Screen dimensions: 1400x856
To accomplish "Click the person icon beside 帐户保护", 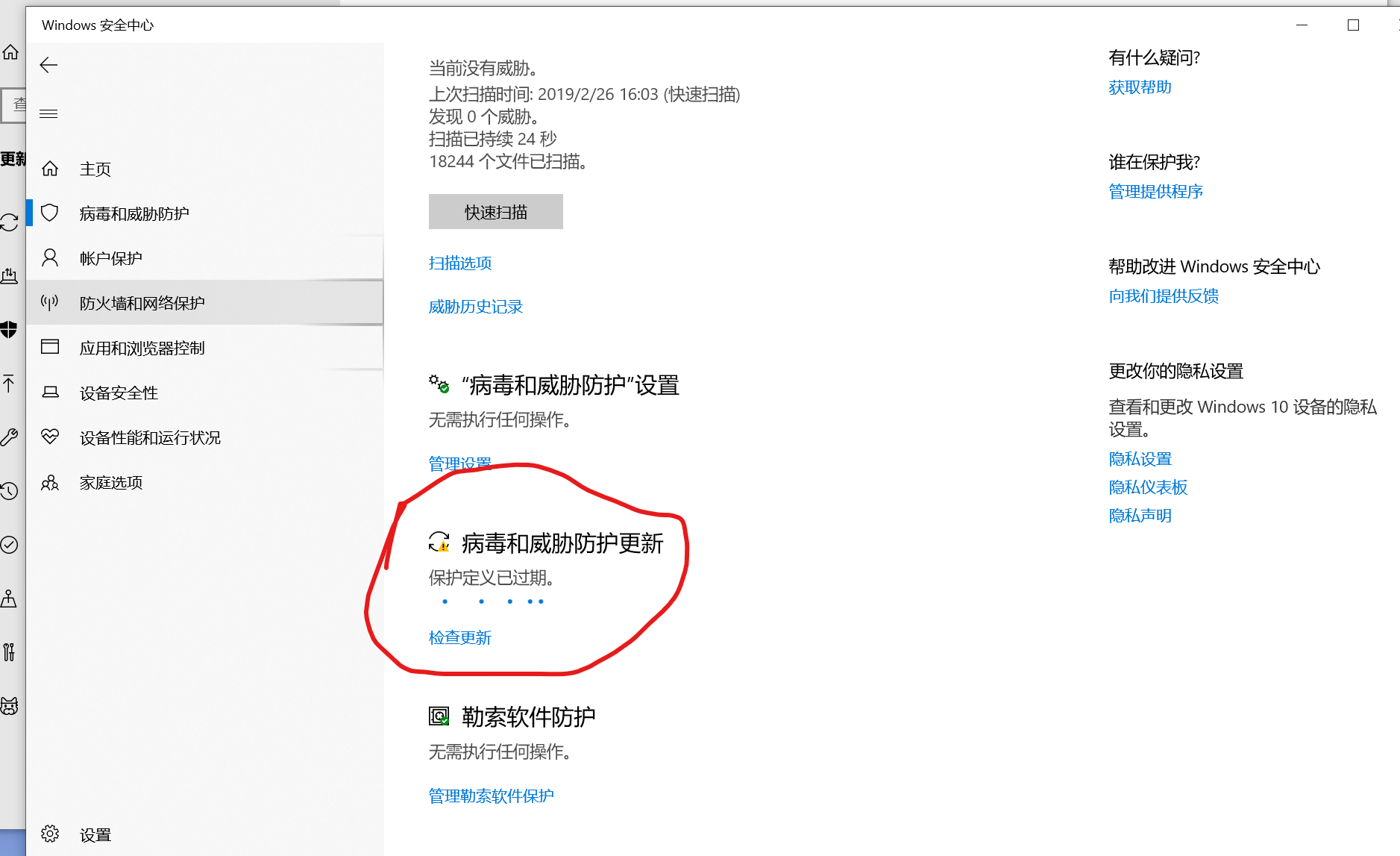I will (50, 258).
